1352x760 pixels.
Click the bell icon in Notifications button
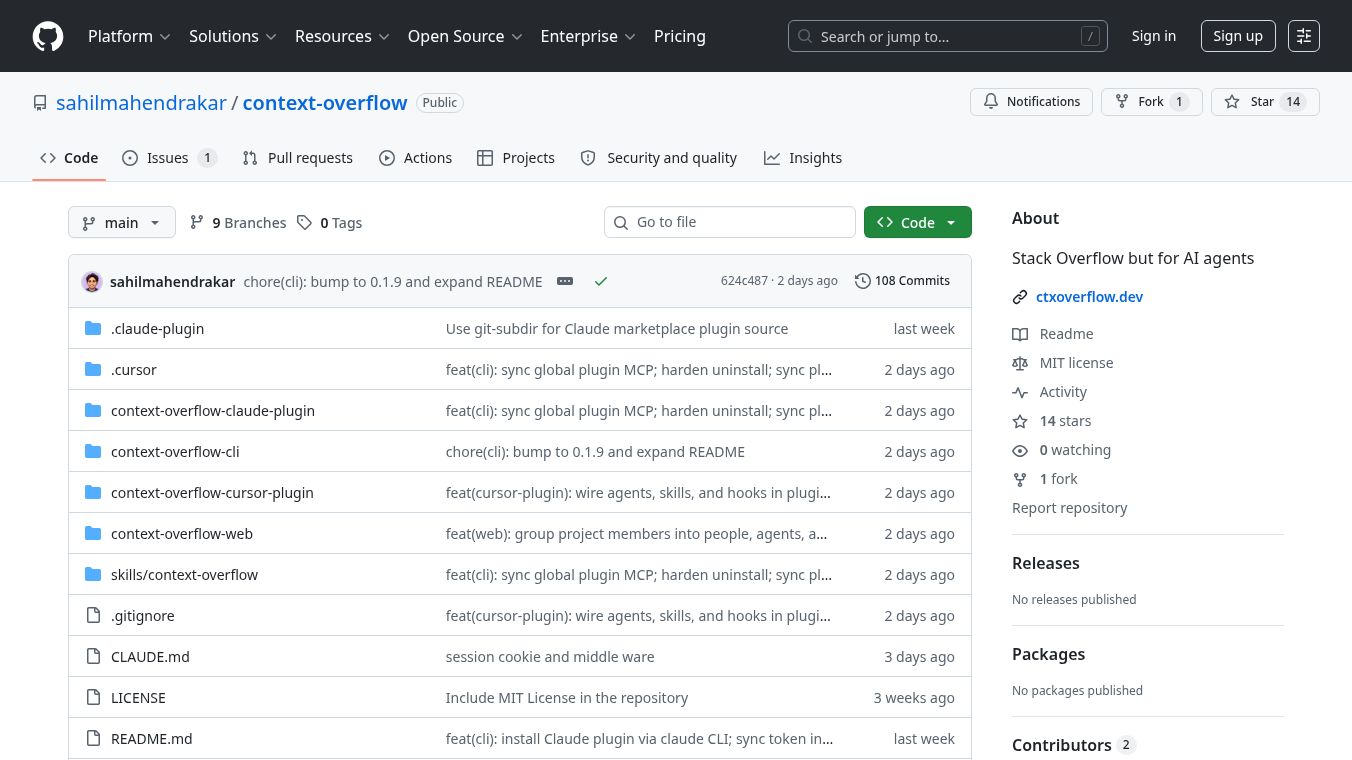pos(991,102)
